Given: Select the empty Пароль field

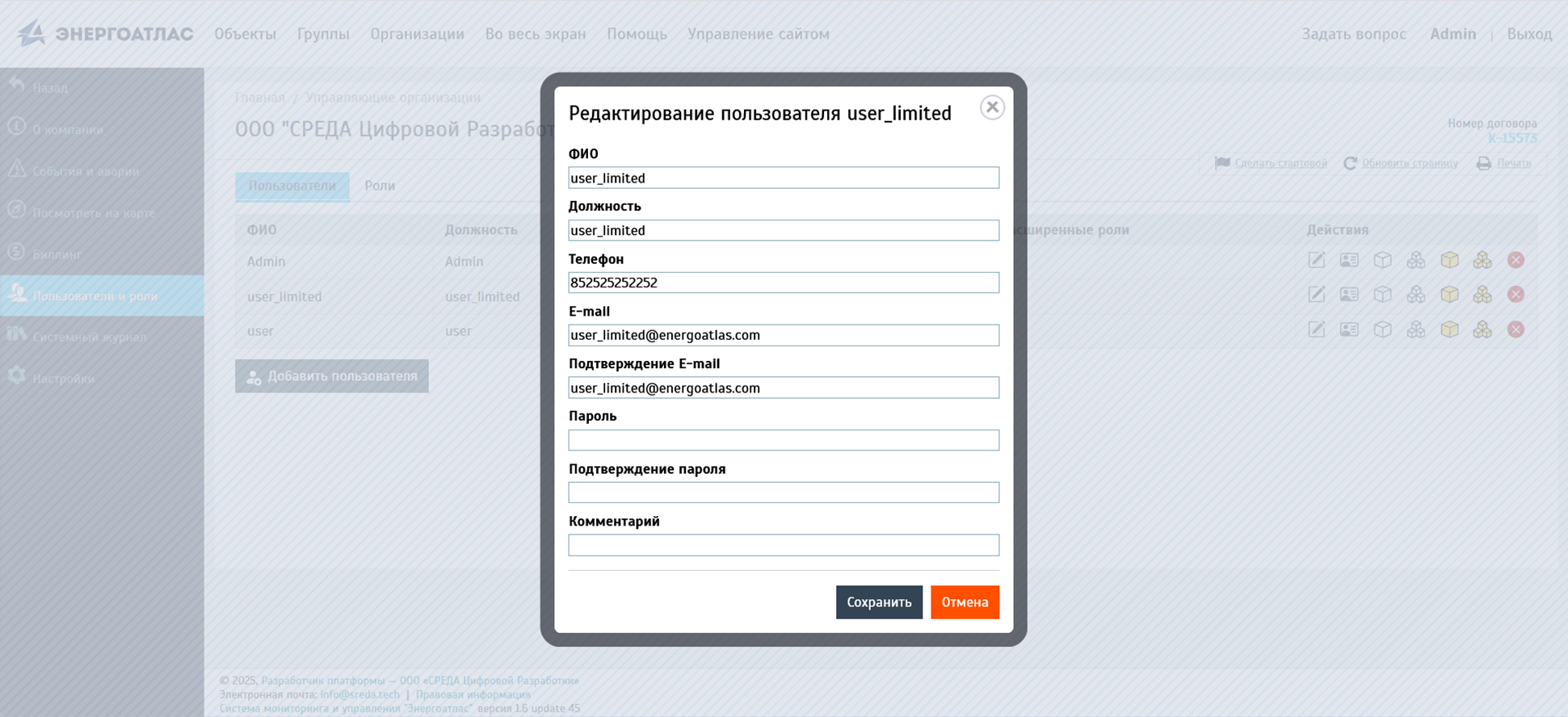Looking at the screenshot, I should (783, 440).
